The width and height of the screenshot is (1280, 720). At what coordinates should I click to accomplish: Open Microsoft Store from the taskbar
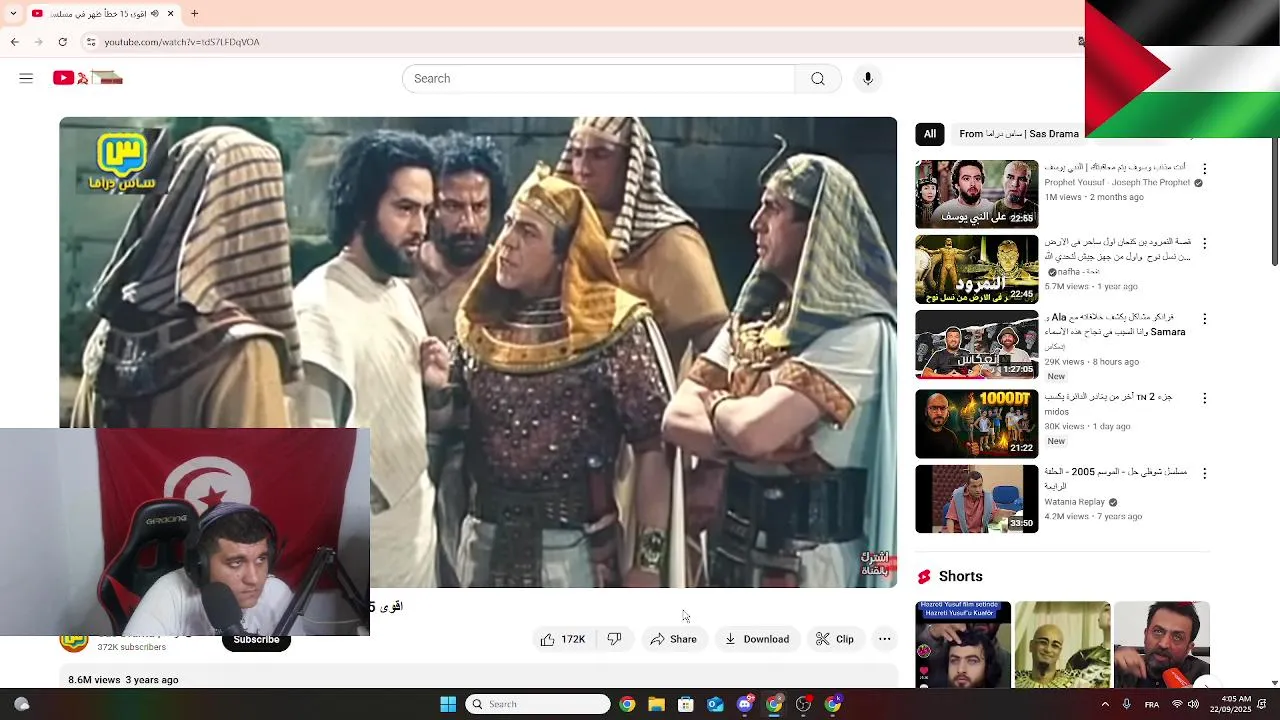pyautogui.click(x=686, y=704)
